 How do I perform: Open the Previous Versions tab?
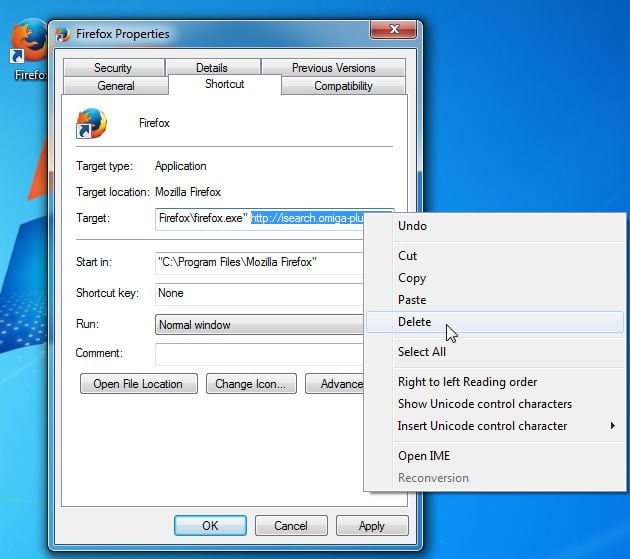pyautogui.click(x=333, y=68)
